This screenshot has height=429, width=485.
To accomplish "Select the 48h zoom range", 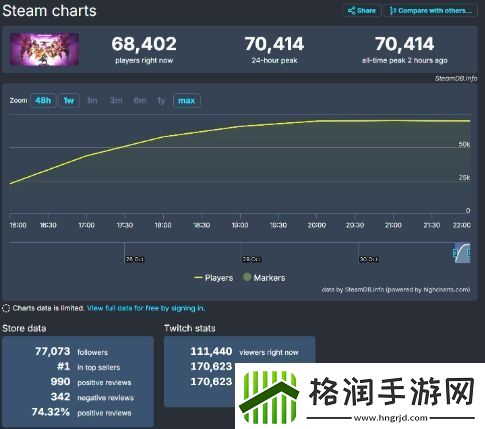I will (x=43, y=100).
